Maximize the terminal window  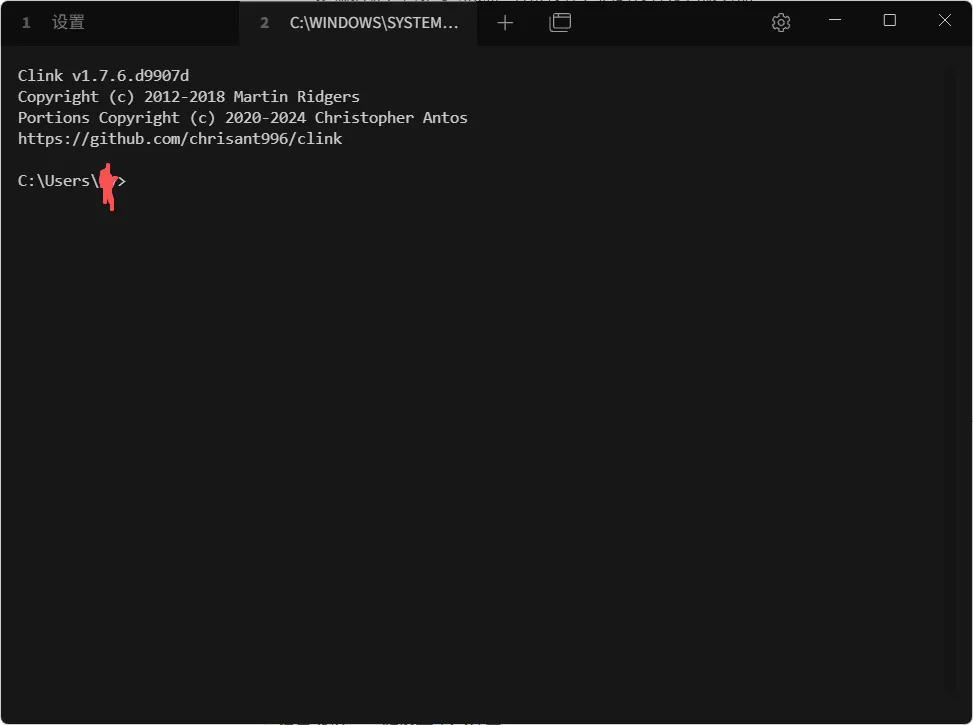pos(890,21)
